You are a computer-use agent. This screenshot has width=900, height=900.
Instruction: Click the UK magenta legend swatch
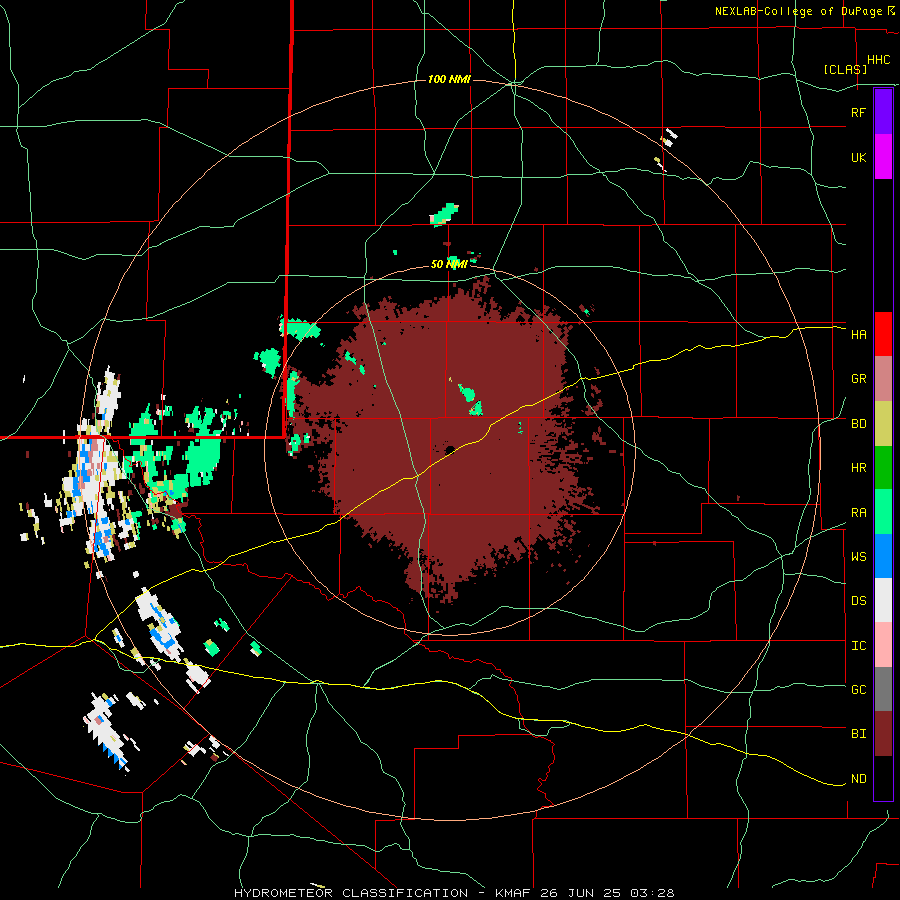(883, 157)
